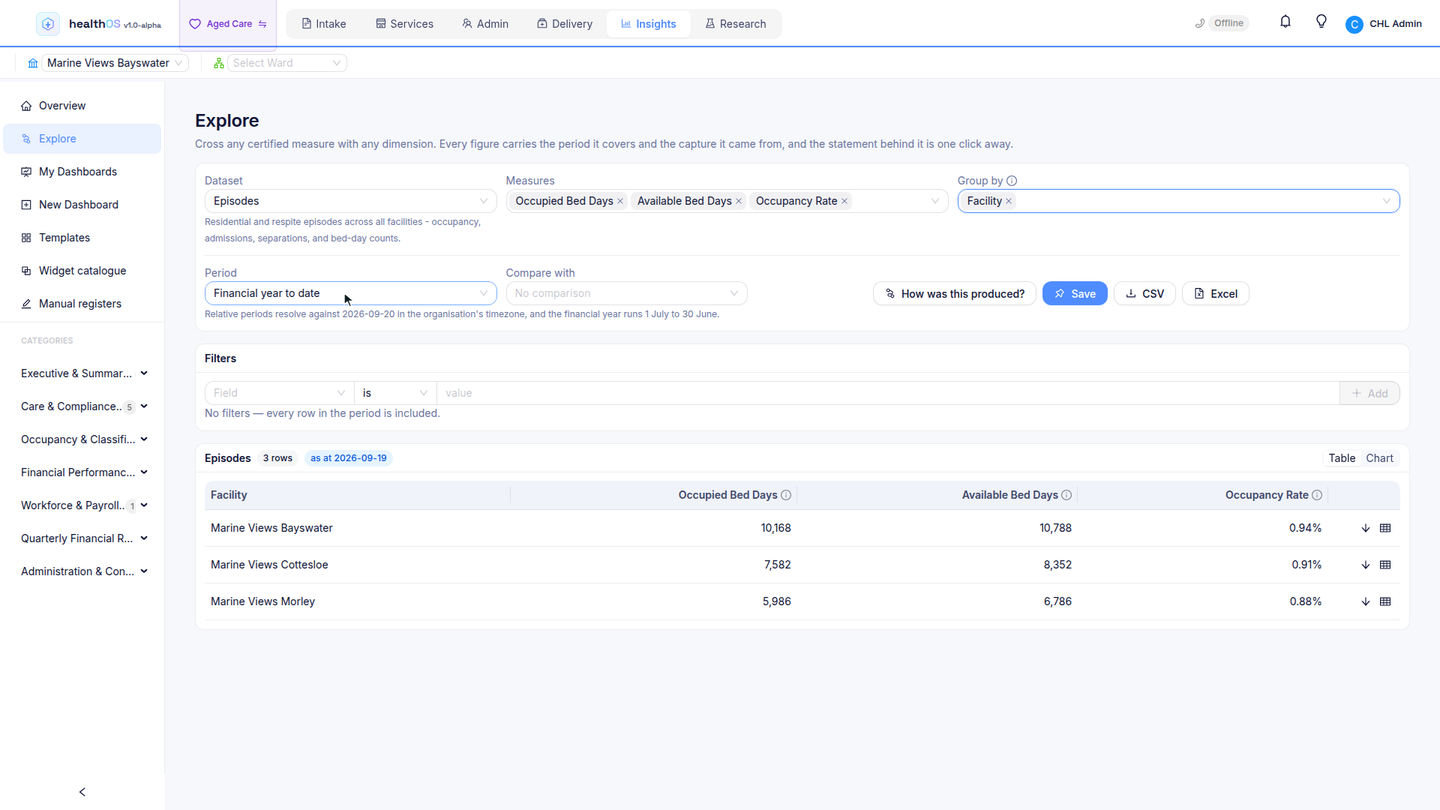Open the Marine Views Bayswater facility dropdown
Viewport: 1440px width, 810px height.
(x=114, y=63)
